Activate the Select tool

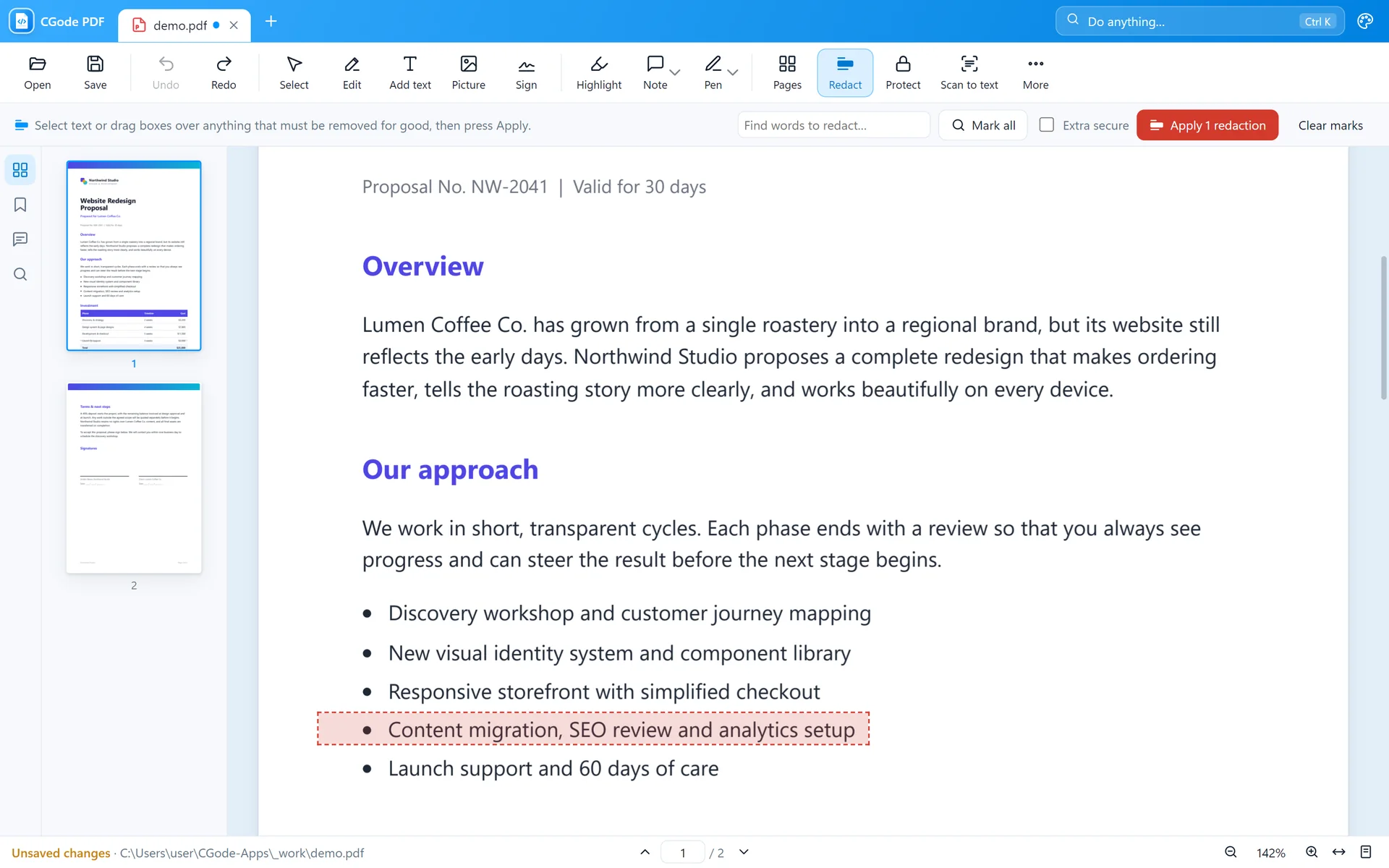coord(294,73)
